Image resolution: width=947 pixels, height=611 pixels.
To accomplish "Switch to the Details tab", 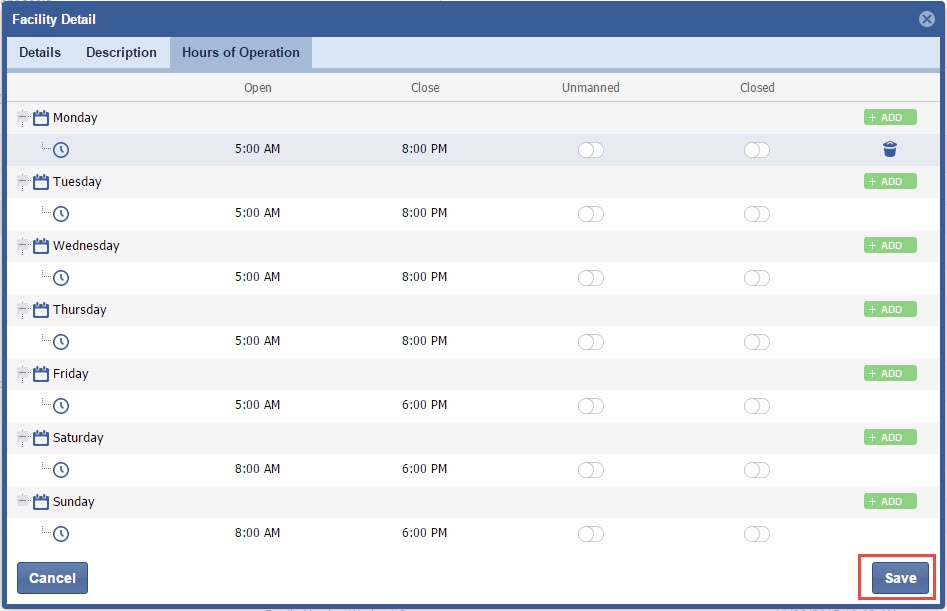I will click(40, 53).
